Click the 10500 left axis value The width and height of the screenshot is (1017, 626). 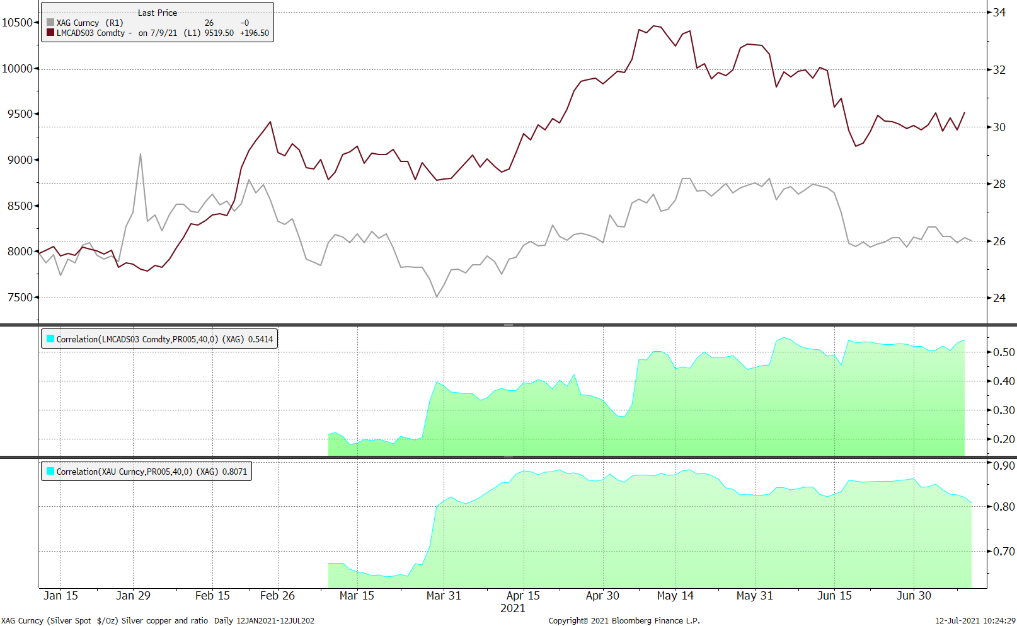tap(18, 23)
